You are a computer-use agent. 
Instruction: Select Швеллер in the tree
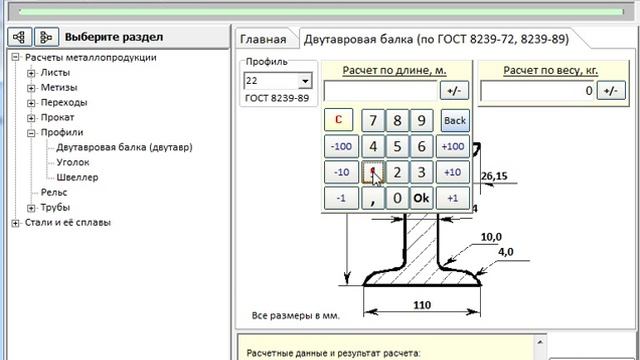77,178
